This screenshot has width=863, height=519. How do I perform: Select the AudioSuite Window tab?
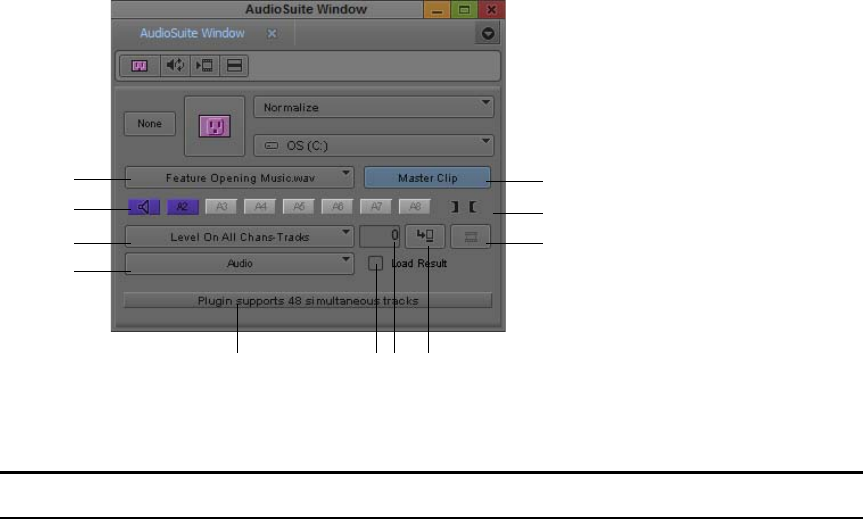(x=192, y=33)
